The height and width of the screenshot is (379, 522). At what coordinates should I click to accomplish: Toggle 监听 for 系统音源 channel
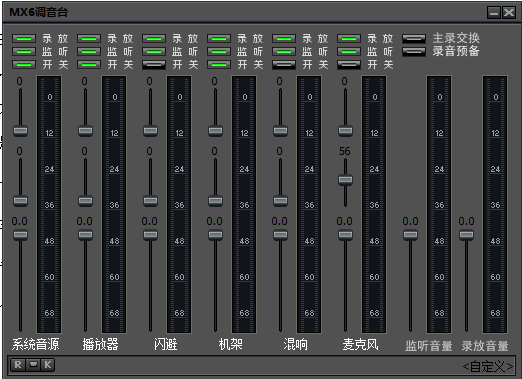pos(24,52)
